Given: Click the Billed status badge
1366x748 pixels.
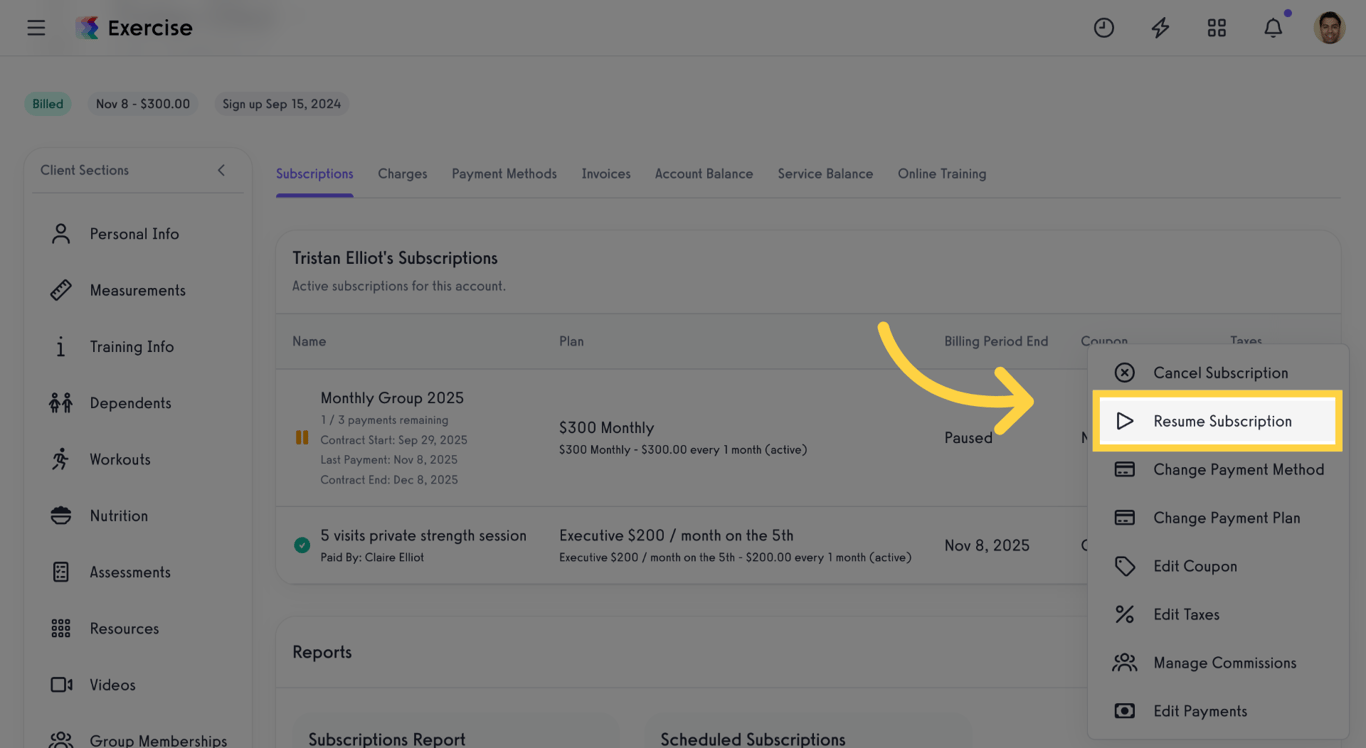Looking at the screenshot, I should pos(47,103).
